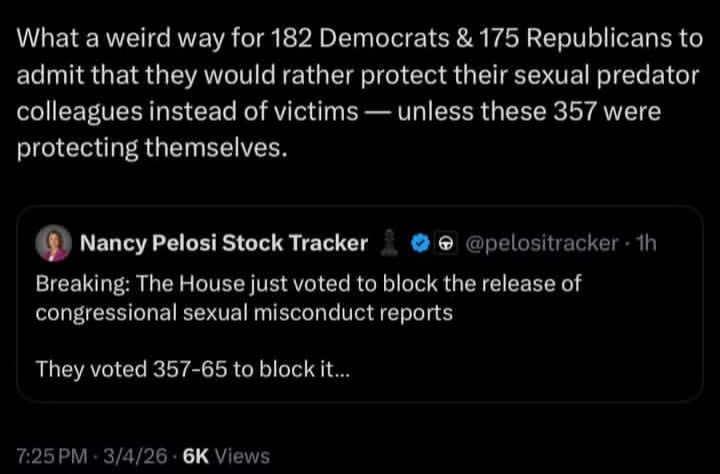Open the Nancy Pelosi Stock Tracker display name
720x474 pixels.
pos(223,244)
